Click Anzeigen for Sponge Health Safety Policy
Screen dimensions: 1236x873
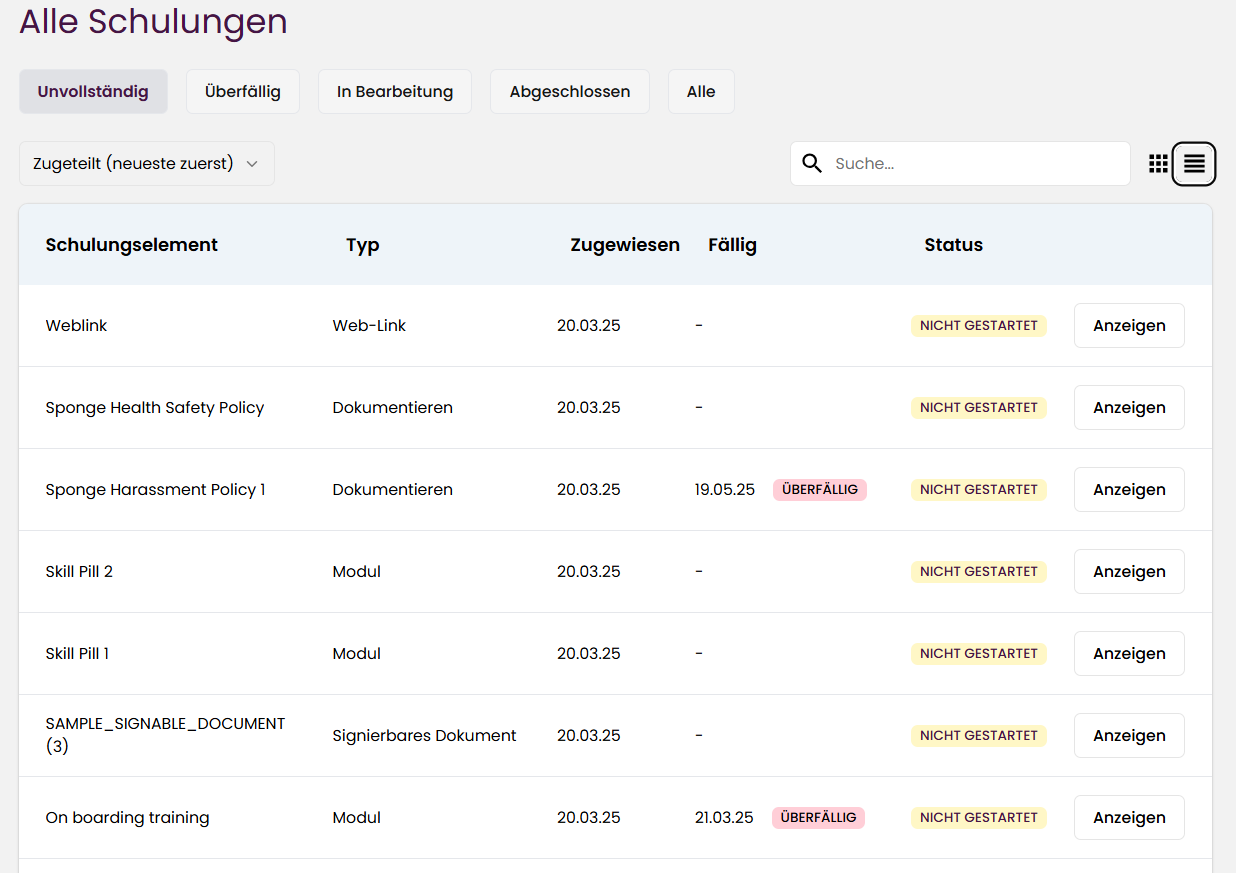point(1129,407)
